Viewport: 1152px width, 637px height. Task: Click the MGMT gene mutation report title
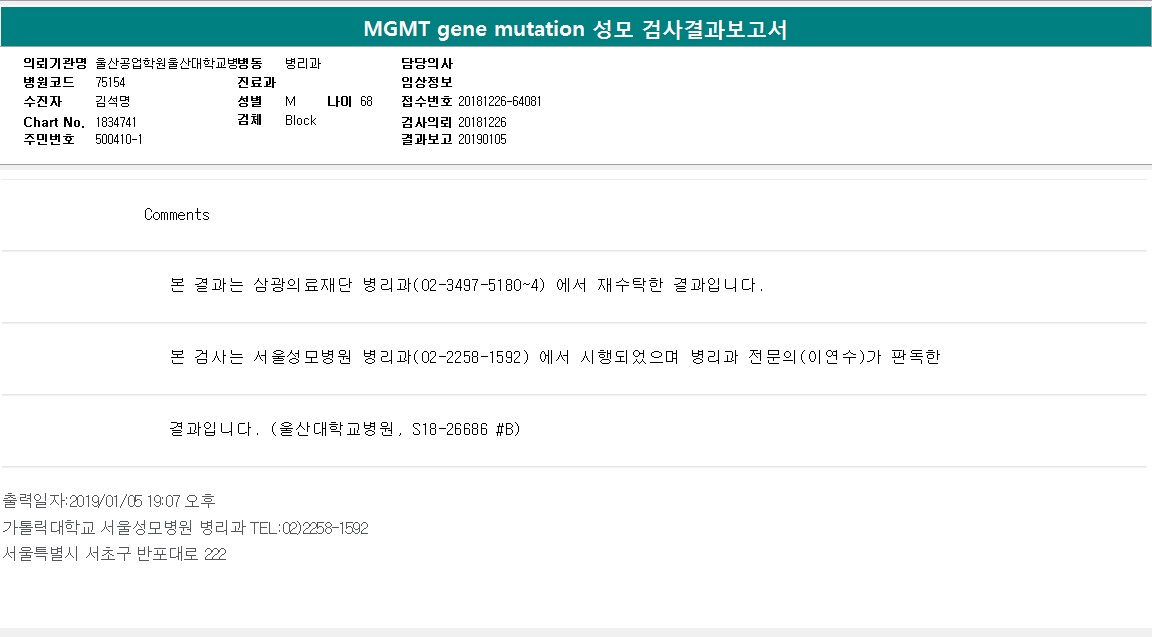[575, 29]
